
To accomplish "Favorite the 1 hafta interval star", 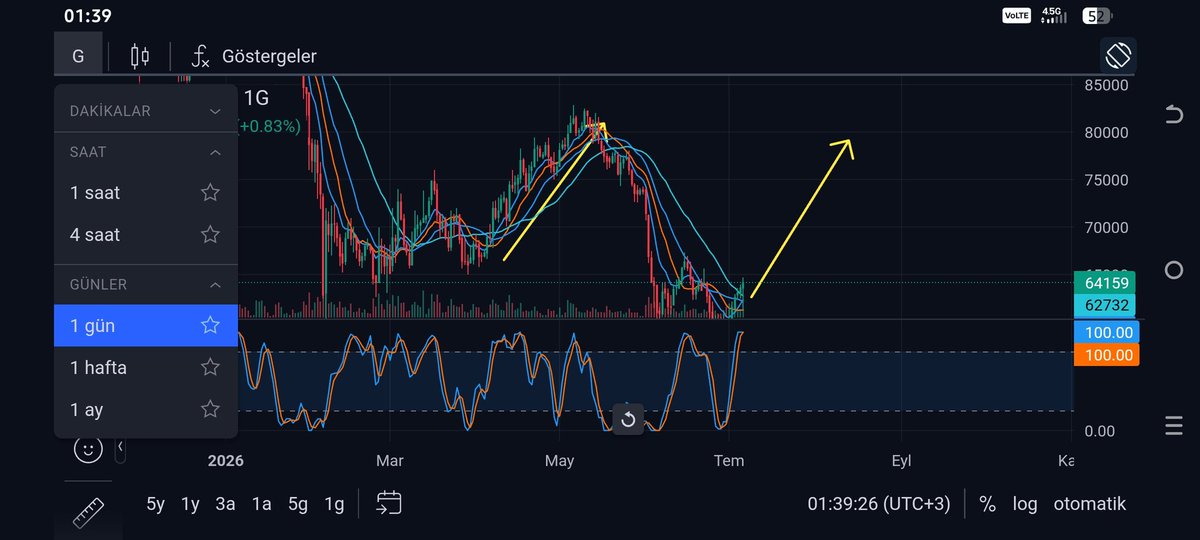I will click(x=210, y=367).
